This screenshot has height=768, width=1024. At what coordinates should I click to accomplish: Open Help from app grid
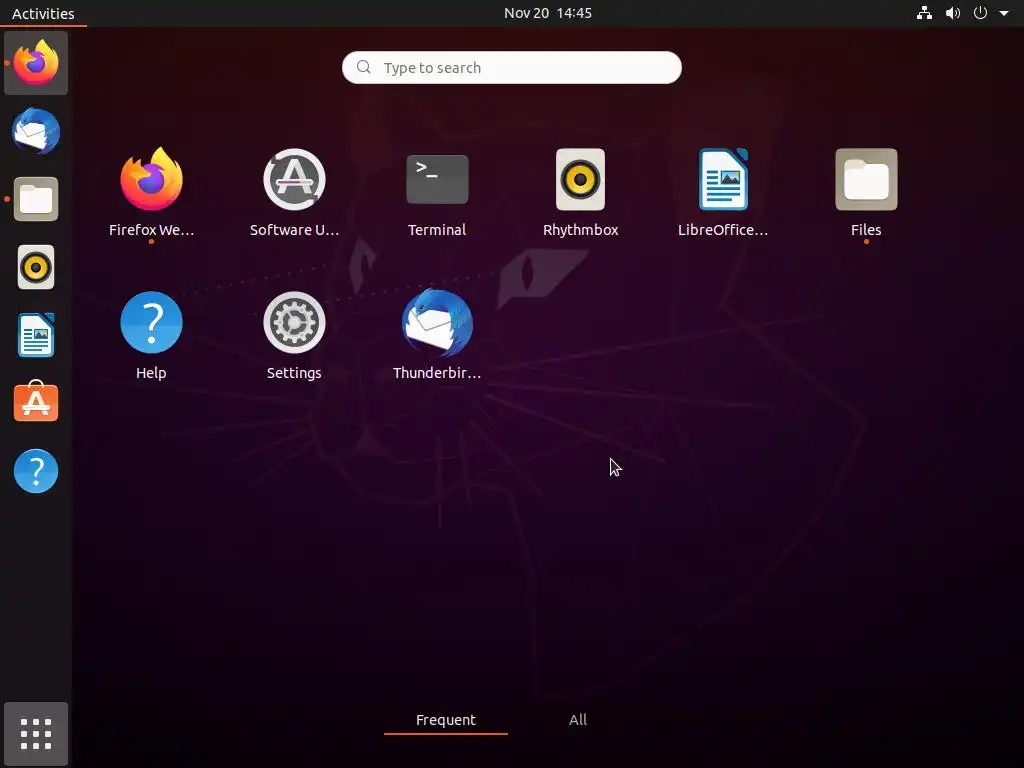point(151,336)
